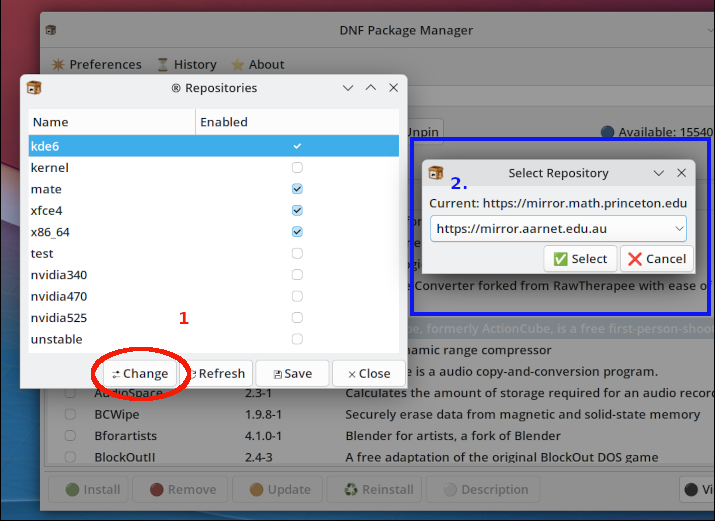This screenshot has height=521, width=715.
Task: Disable the mate repository checkbox
Action: tap(297, 189)
